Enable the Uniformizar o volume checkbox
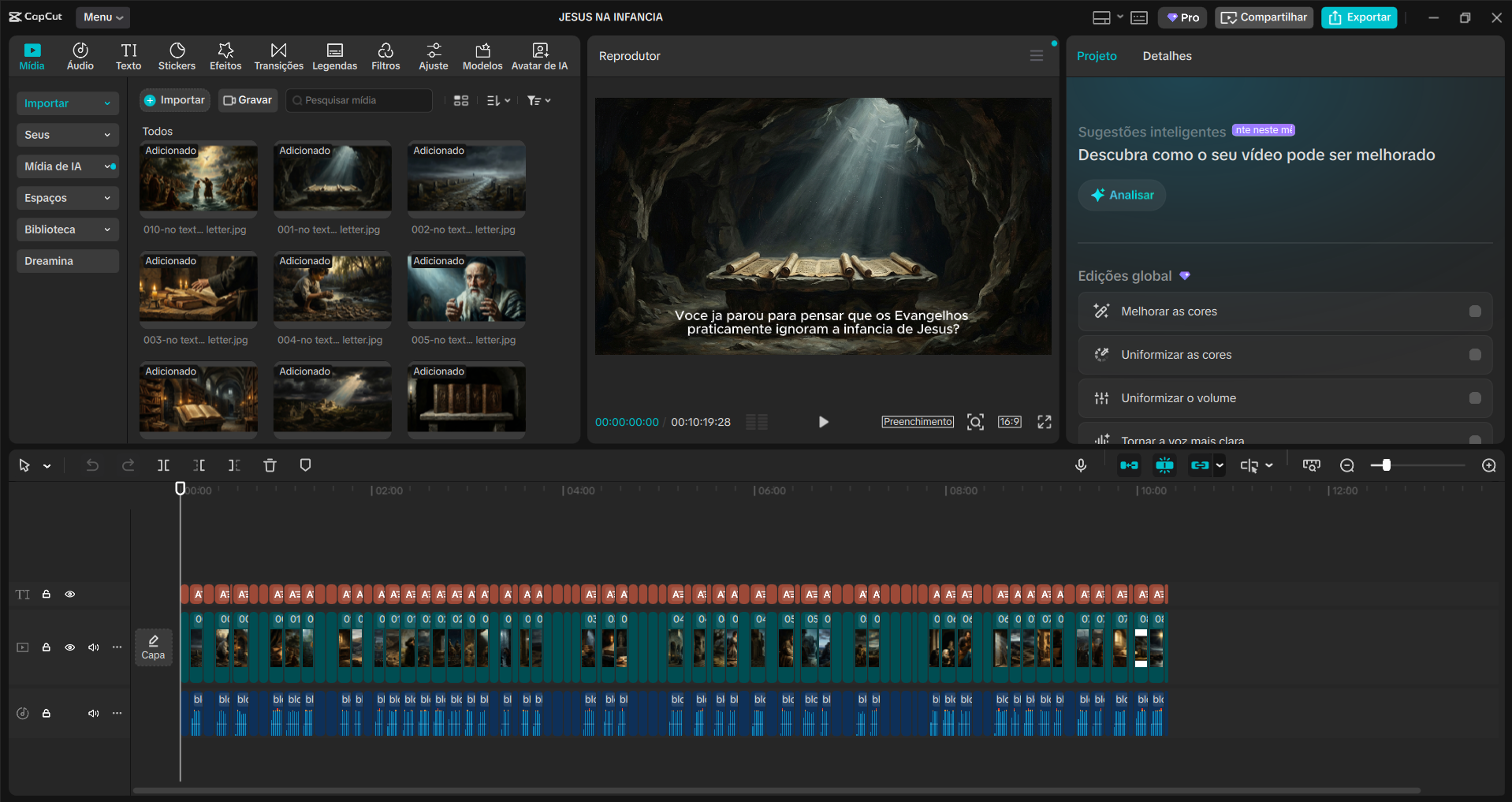 1474,398
